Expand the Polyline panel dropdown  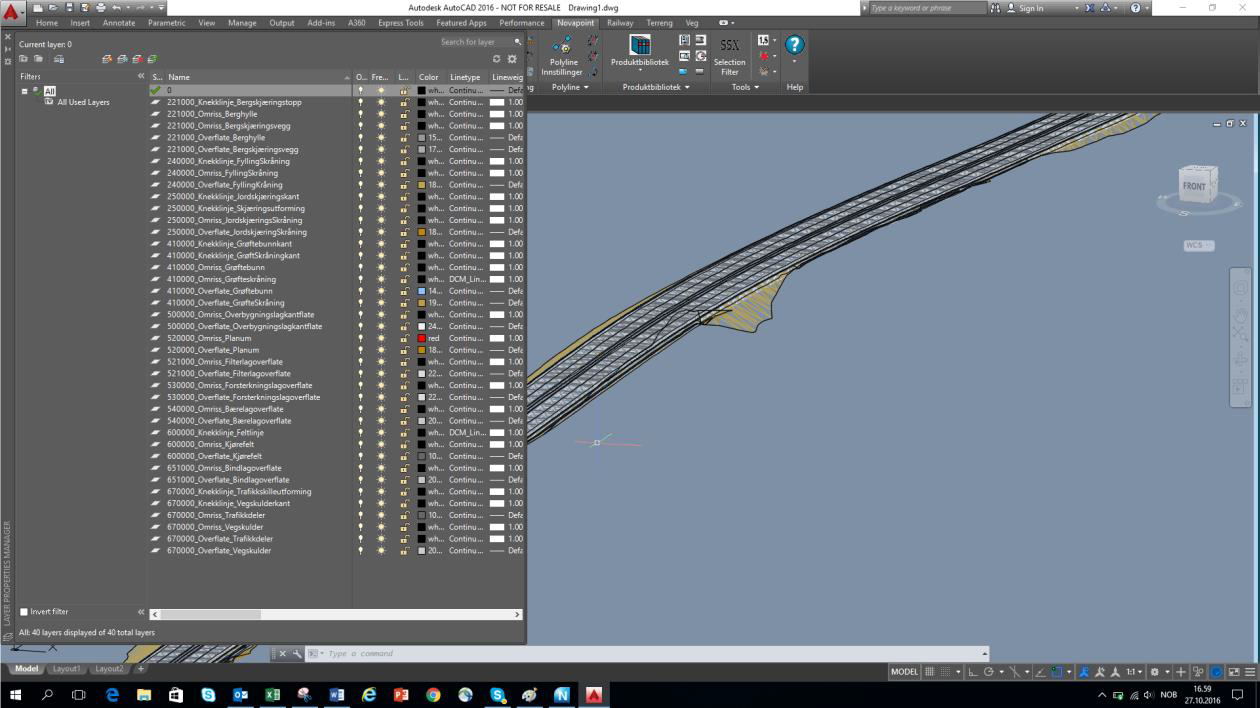point(570,87)
